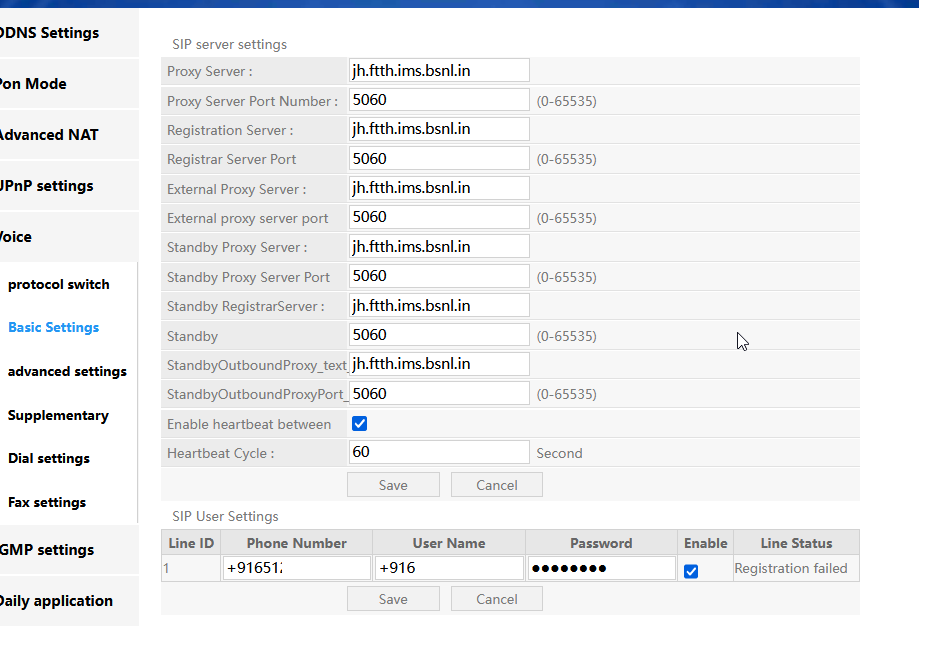Uncheck the Enable checkbox for Line 1
The height and width of the screenshot is (669, 929).
tap(691, 571)
